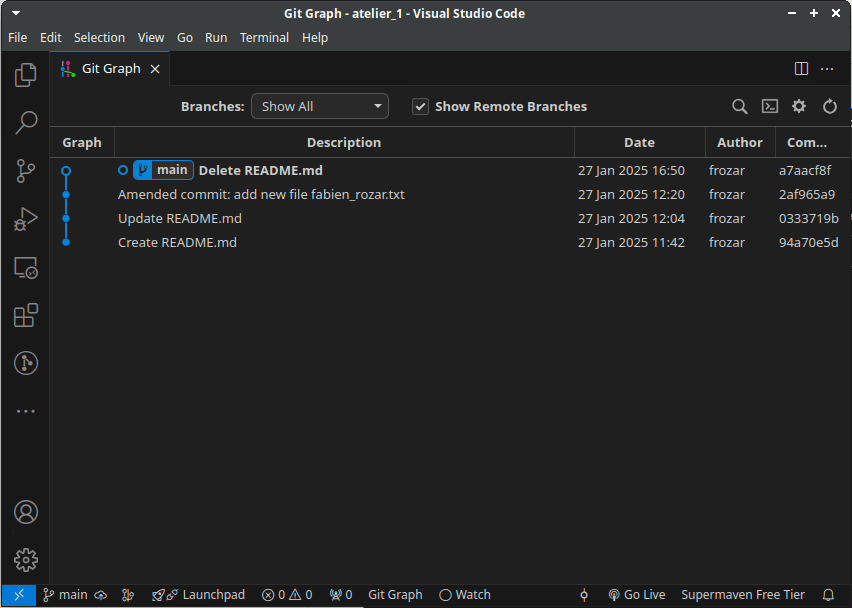
Task: Click the main branch label on commit
Action: coord(164,170)
